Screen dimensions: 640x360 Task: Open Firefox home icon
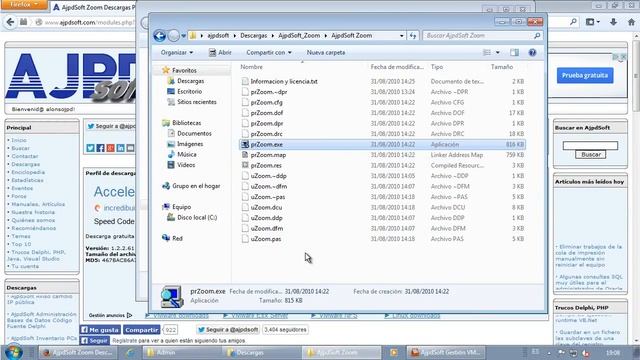click(631, 22)
